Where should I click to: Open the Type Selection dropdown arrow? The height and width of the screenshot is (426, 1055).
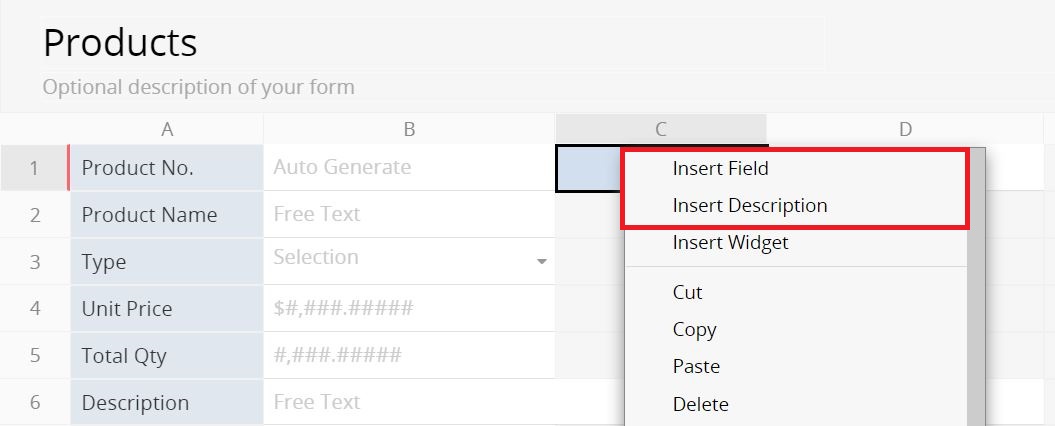(542, 262)
